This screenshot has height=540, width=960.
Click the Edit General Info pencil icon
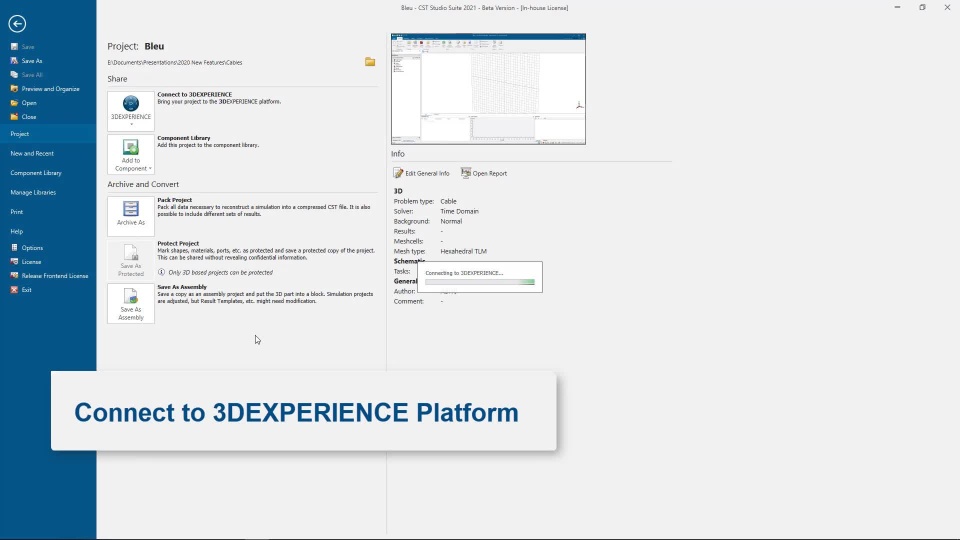[x=399, y=173]
